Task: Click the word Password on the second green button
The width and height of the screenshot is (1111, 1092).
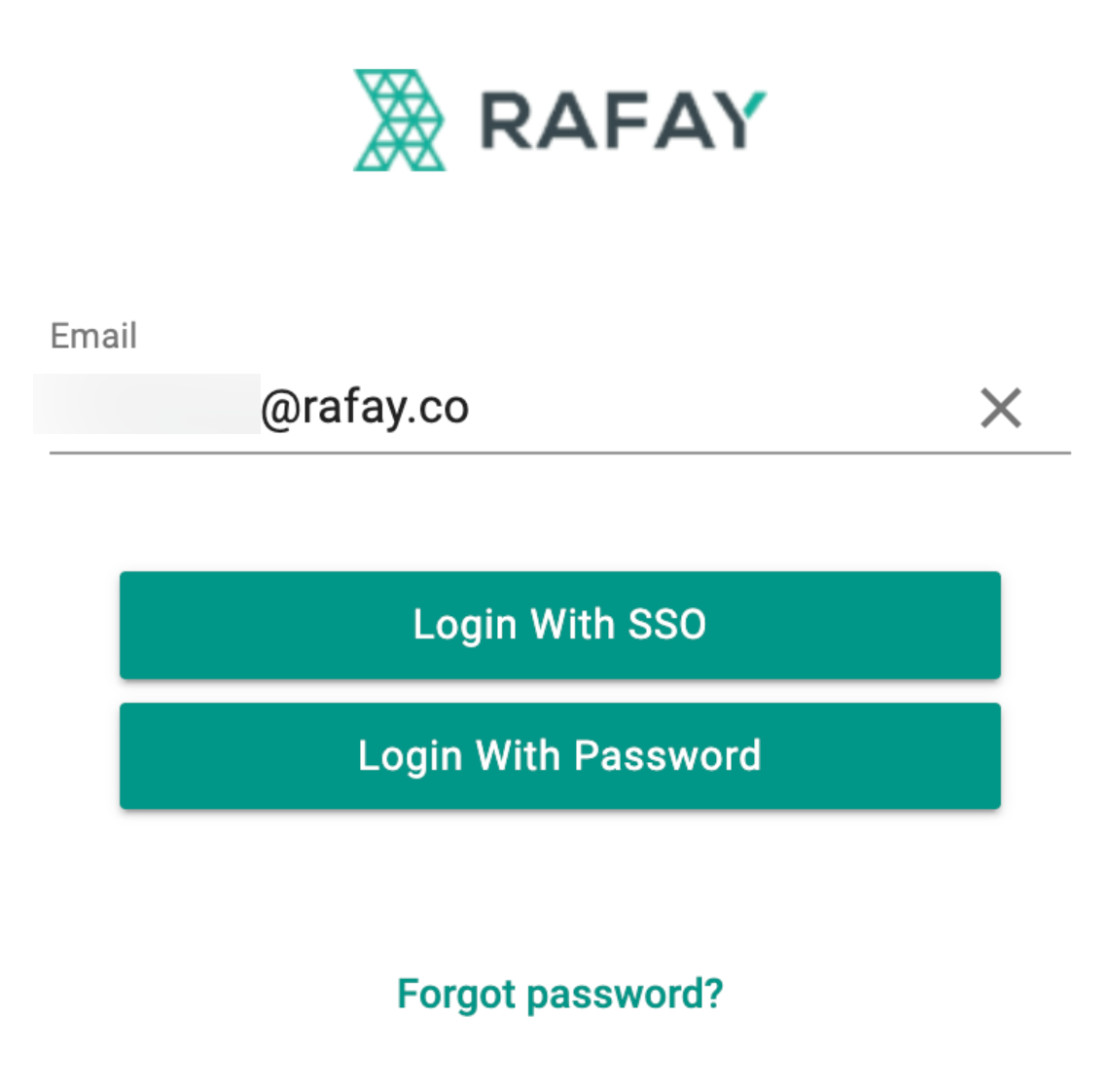Action: (x=667, y=756)
